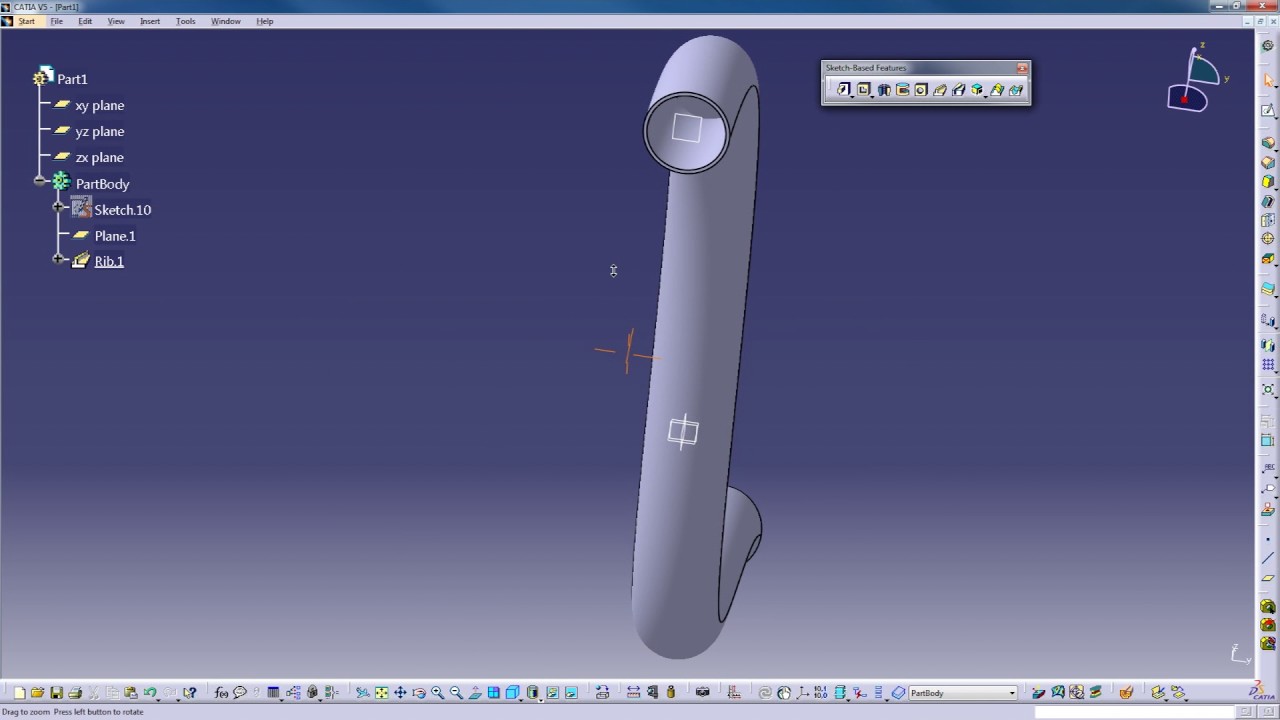The width and height of the screenshot is (1280, 720).
Task: Select the zx plane in tree
Action: (100, 157)
